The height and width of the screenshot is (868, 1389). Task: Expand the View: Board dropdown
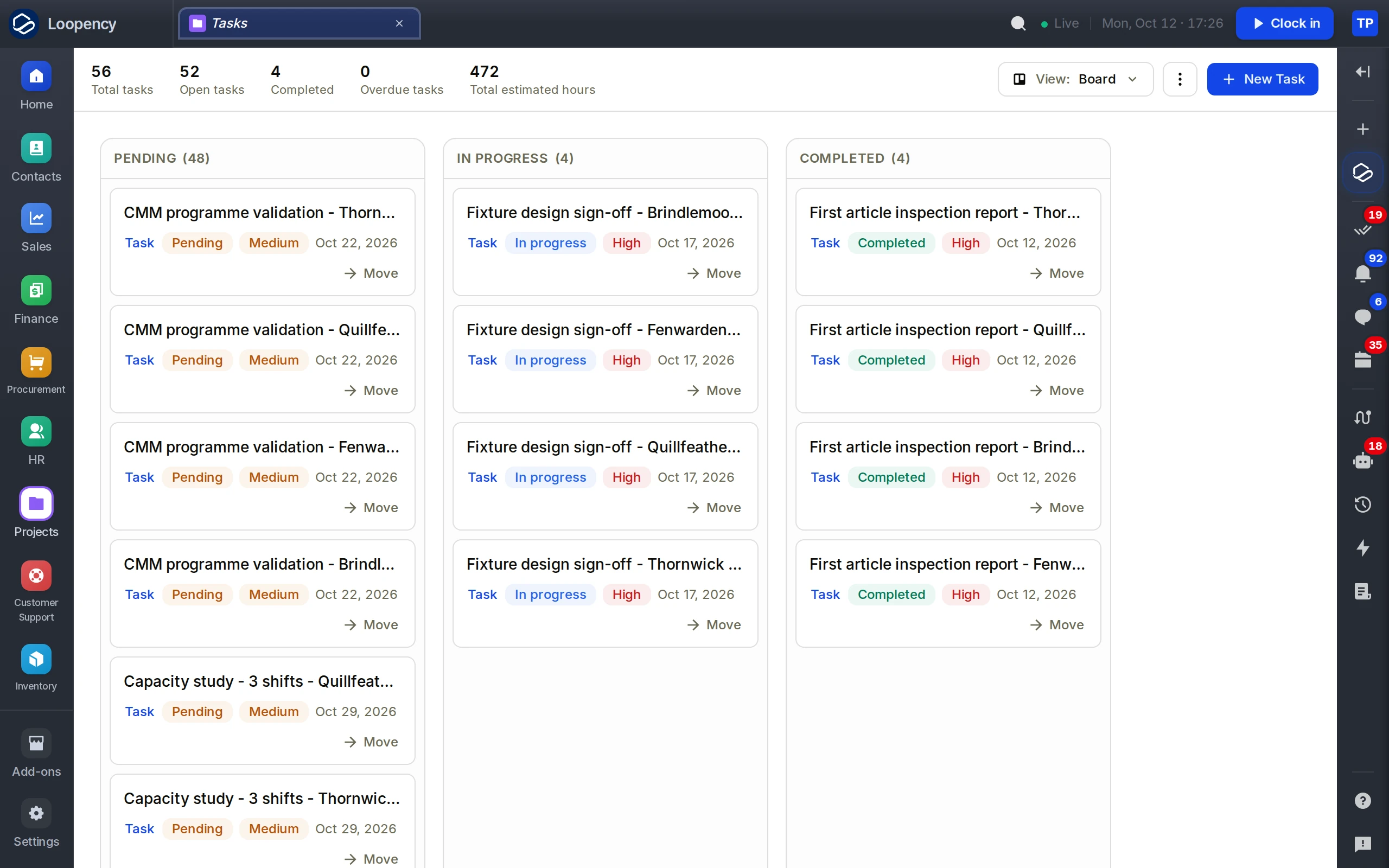(1075, 79)
